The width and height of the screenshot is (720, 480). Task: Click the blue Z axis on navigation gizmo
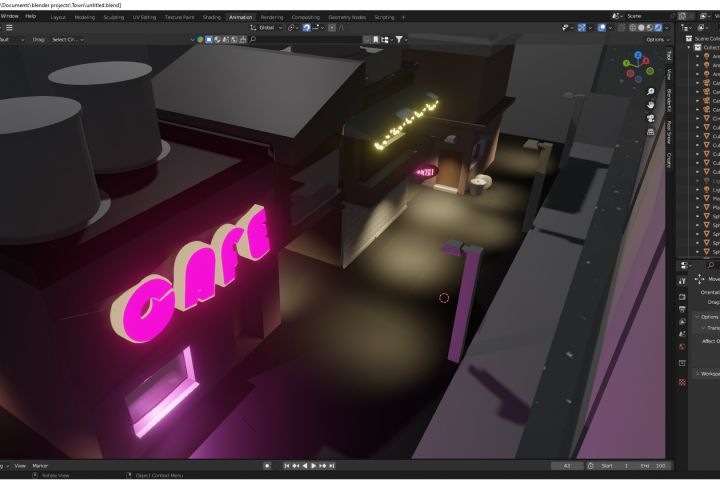click(638, 55)
